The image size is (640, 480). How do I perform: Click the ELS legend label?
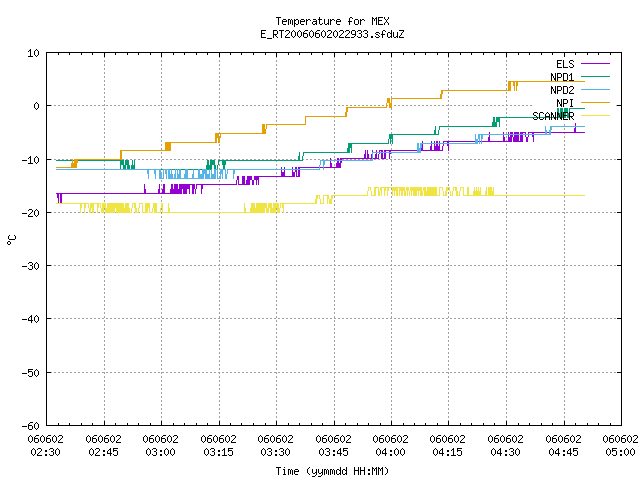(x=565, y=64)
